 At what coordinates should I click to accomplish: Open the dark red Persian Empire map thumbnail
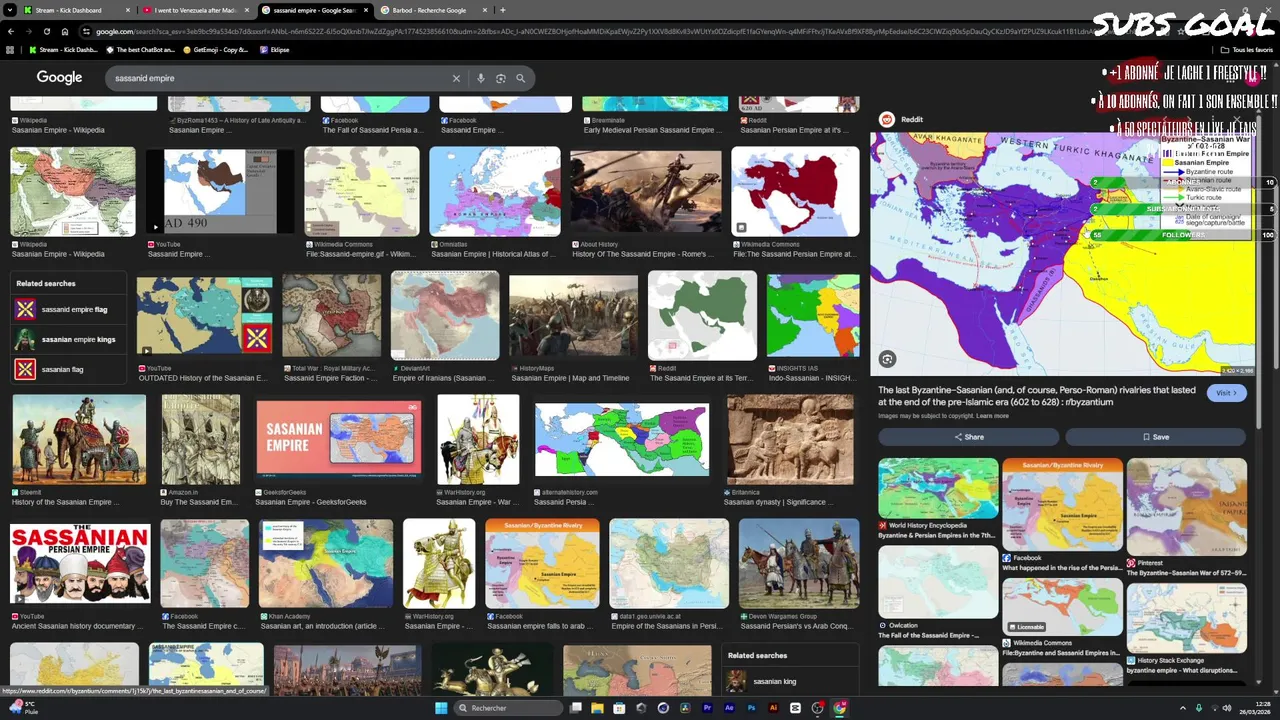point(795,191)
